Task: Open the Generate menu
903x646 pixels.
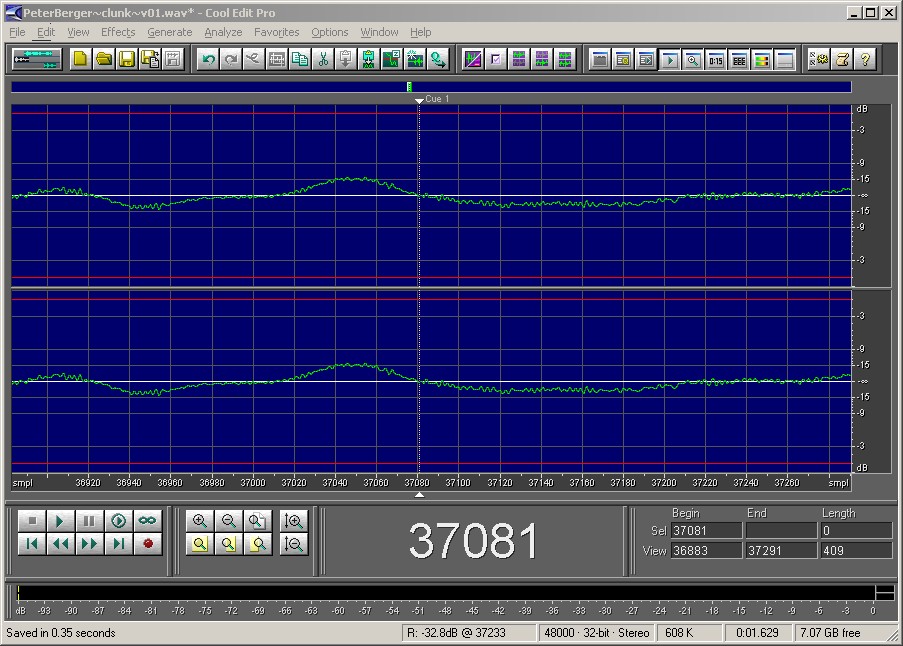Action: pyautogui.click(x=169, y=32)
